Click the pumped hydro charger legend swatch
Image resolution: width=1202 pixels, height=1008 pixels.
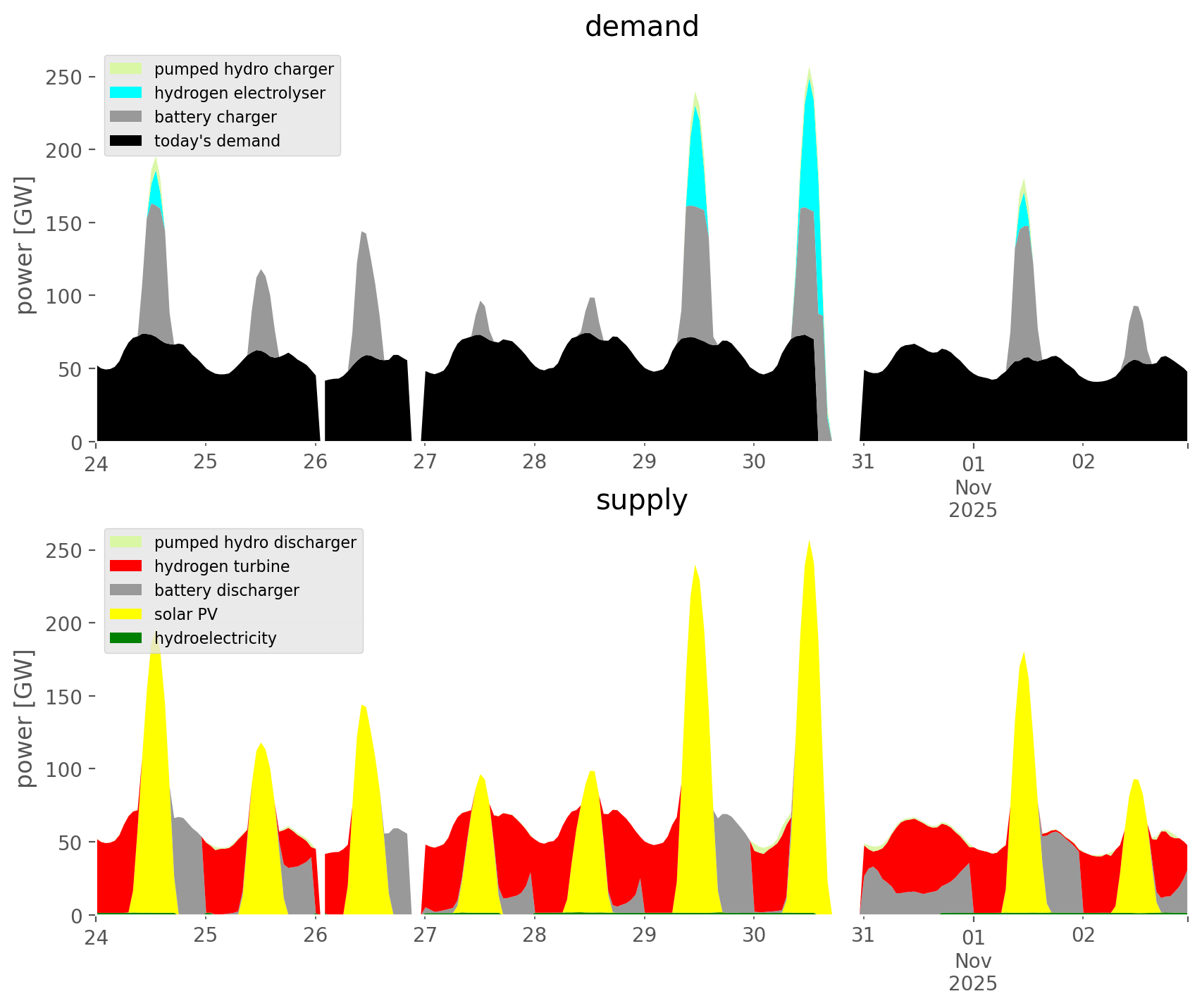tap(126, 69)
